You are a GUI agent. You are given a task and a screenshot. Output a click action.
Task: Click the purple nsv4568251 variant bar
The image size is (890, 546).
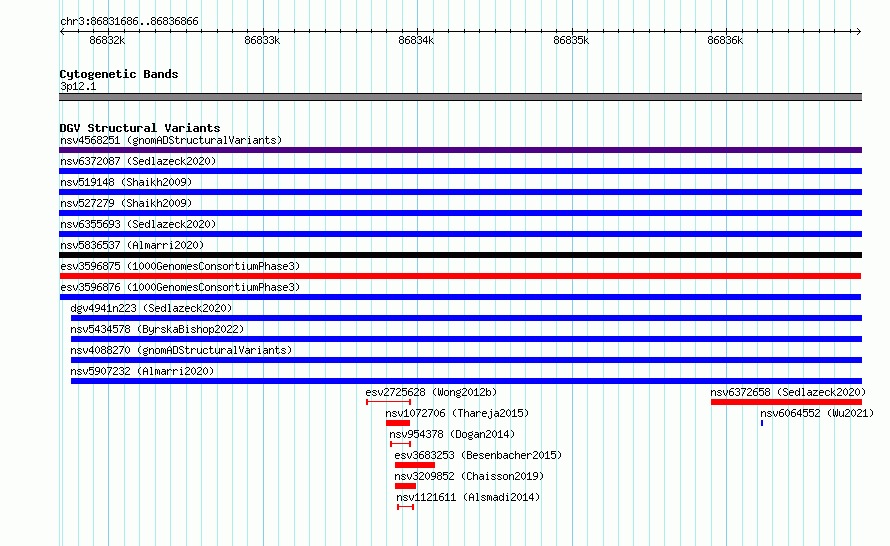point(460,150)
